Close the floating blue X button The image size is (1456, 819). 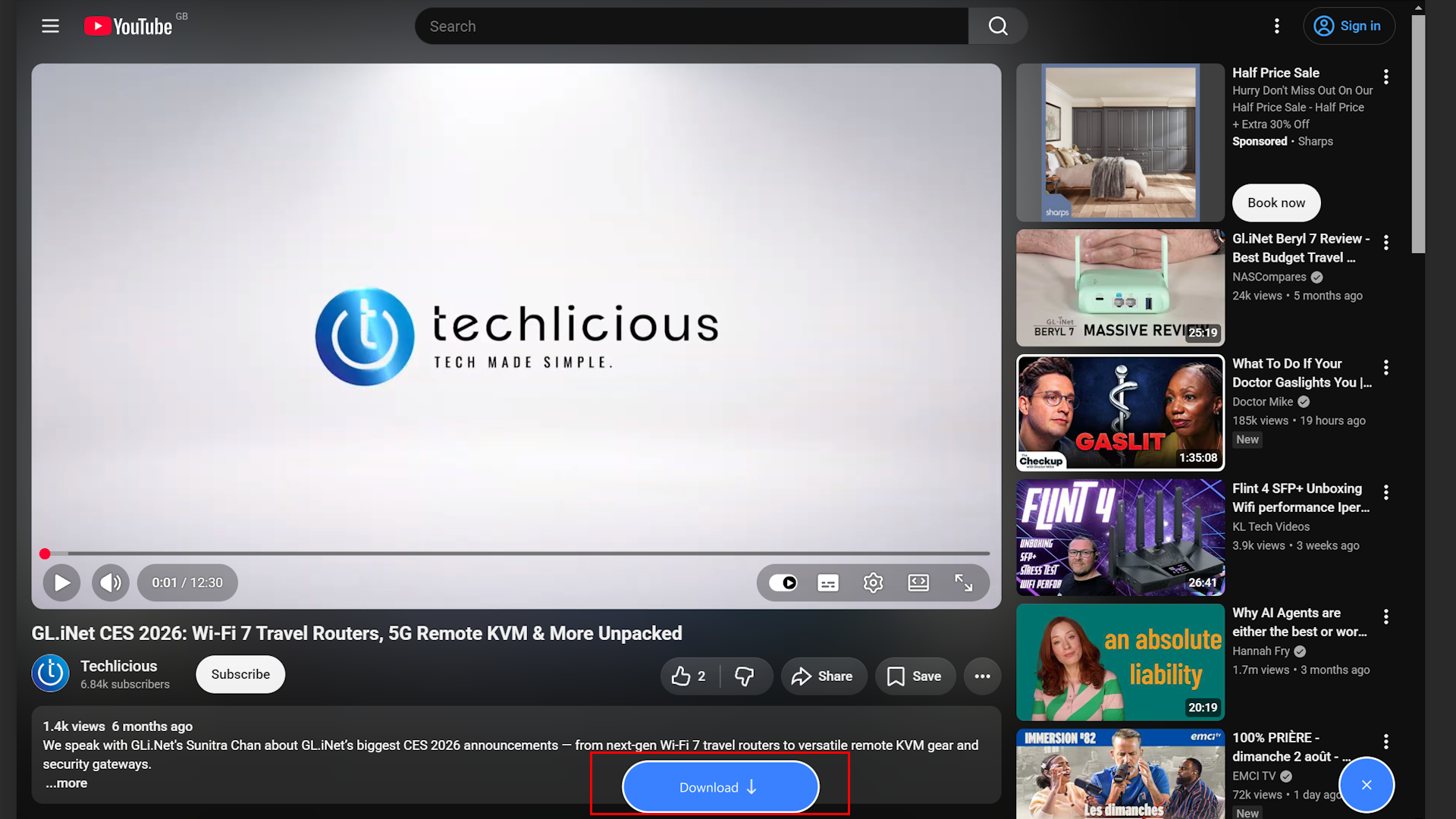coord(1367,785)
